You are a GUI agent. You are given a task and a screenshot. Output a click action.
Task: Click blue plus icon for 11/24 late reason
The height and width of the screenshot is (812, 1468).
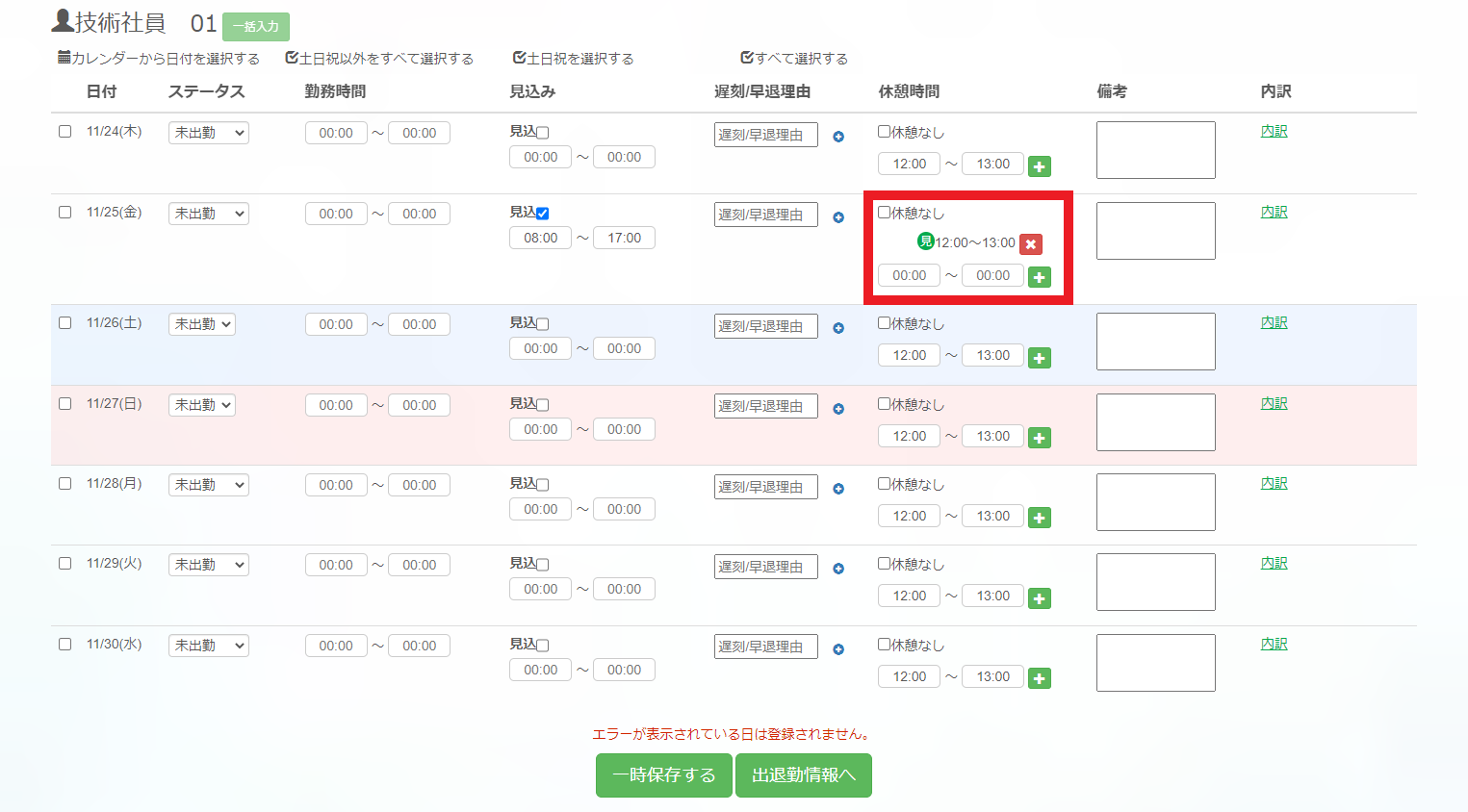(x=838, y=137)
